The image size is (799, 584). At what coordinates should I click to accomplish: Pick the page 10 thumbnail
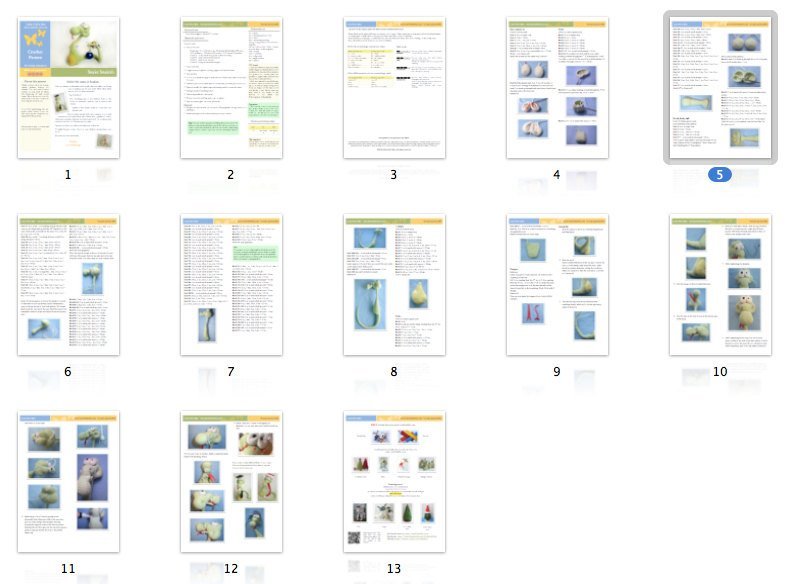[720, 285]
